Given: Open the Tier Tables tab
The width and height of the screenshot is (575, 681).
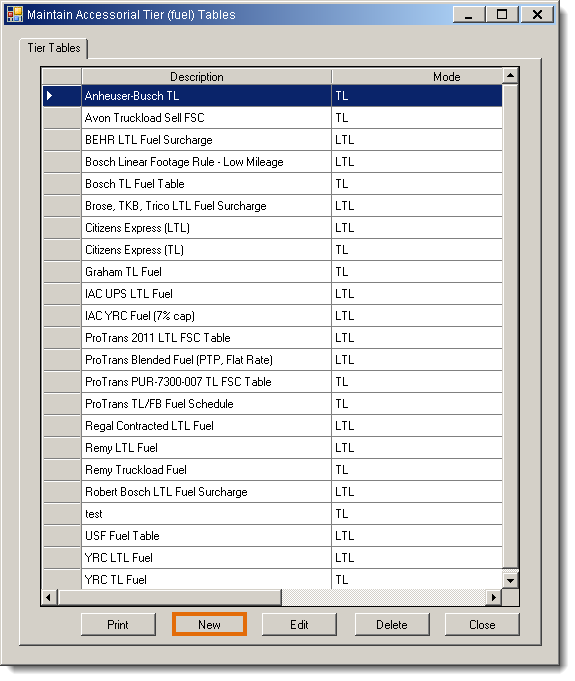Looking at the screenshot, I should (54, 48).
